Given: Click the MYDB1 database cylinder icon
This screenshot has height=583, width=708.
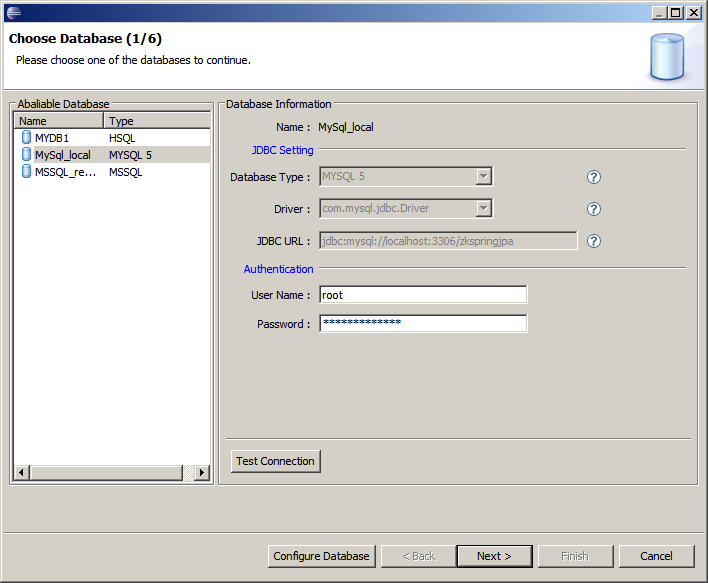Looking at the screenshot, I should click(x=26, y=137).
